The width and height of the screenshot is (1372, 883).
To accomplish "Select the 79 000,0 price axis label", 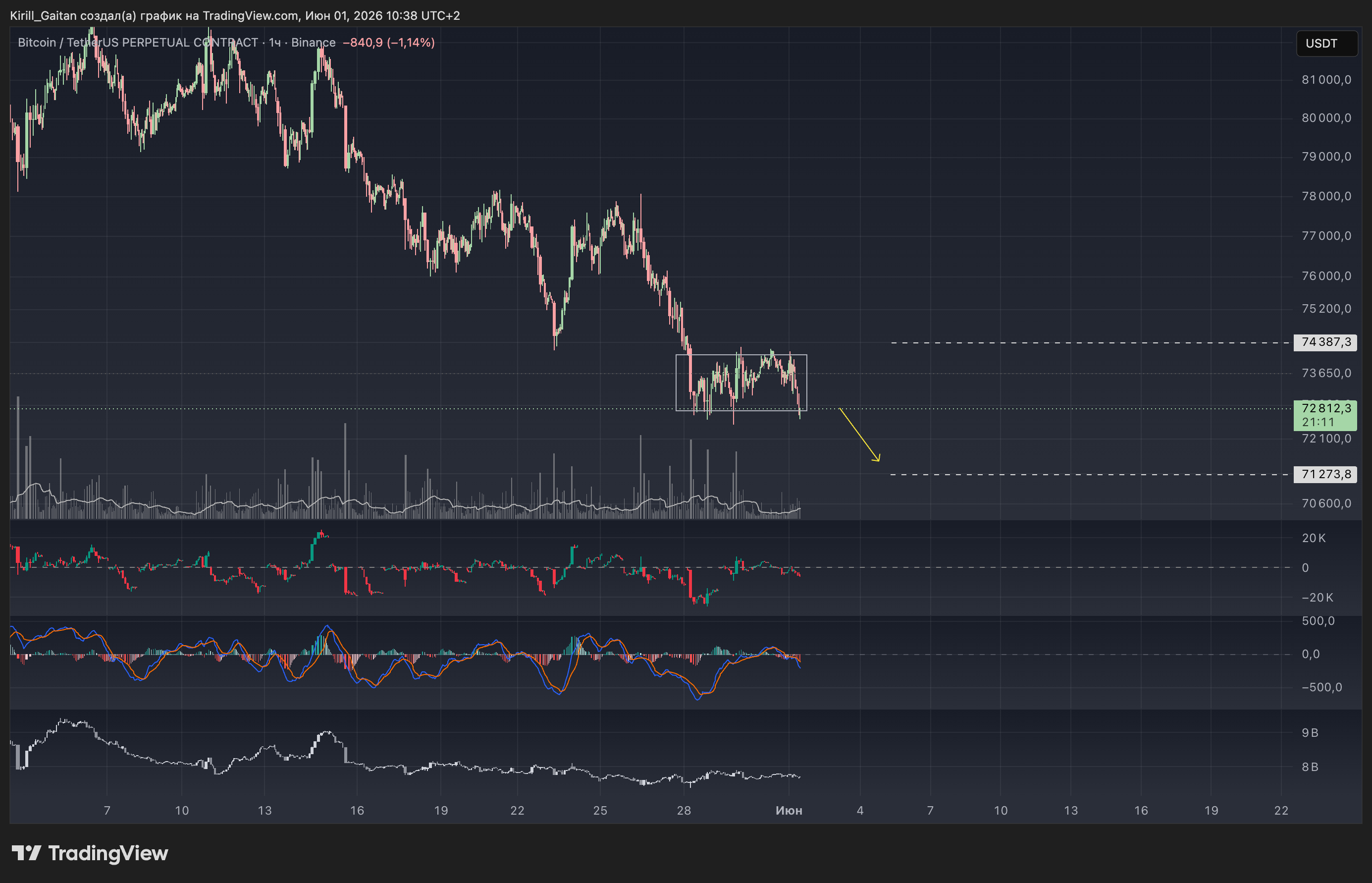I will [x=1326, y=157].
